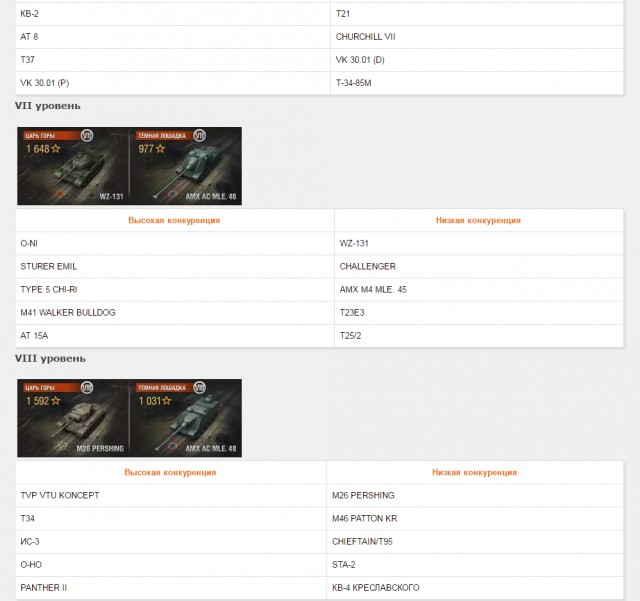Click the WZ-131 tank thumbnail
This screenshot has height=601, width=640.
73,166
